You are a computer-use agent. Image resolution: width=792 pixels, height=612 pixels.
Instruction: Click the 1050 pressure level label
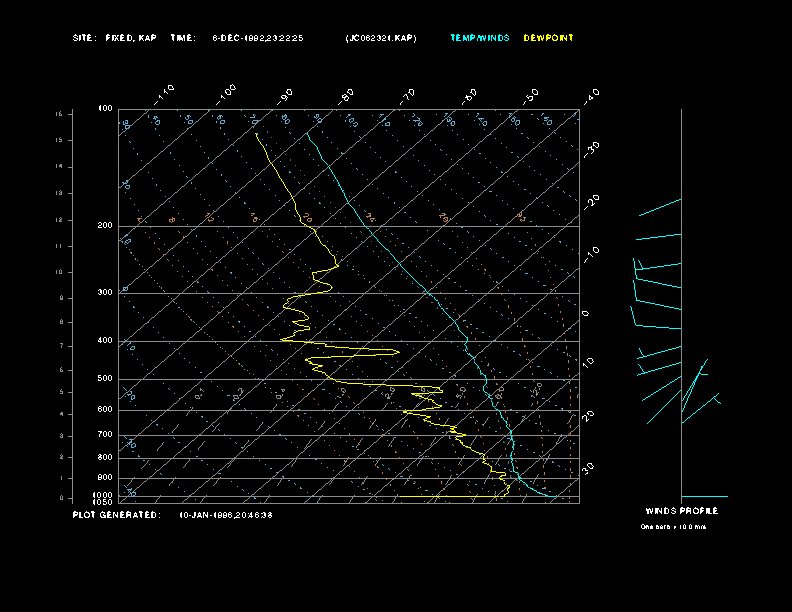103,502
